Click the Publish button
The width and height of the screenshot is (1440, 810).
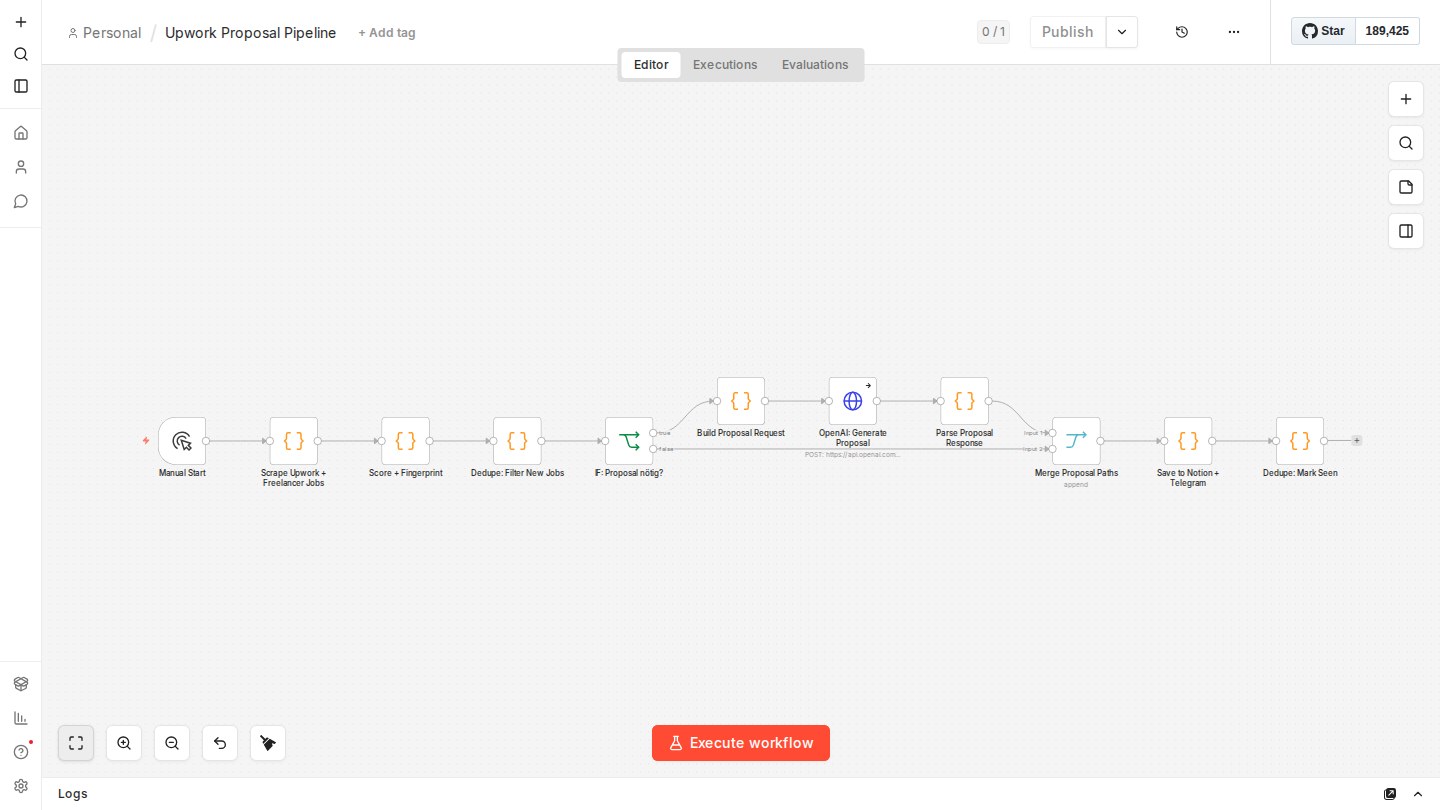point(1068,32)
